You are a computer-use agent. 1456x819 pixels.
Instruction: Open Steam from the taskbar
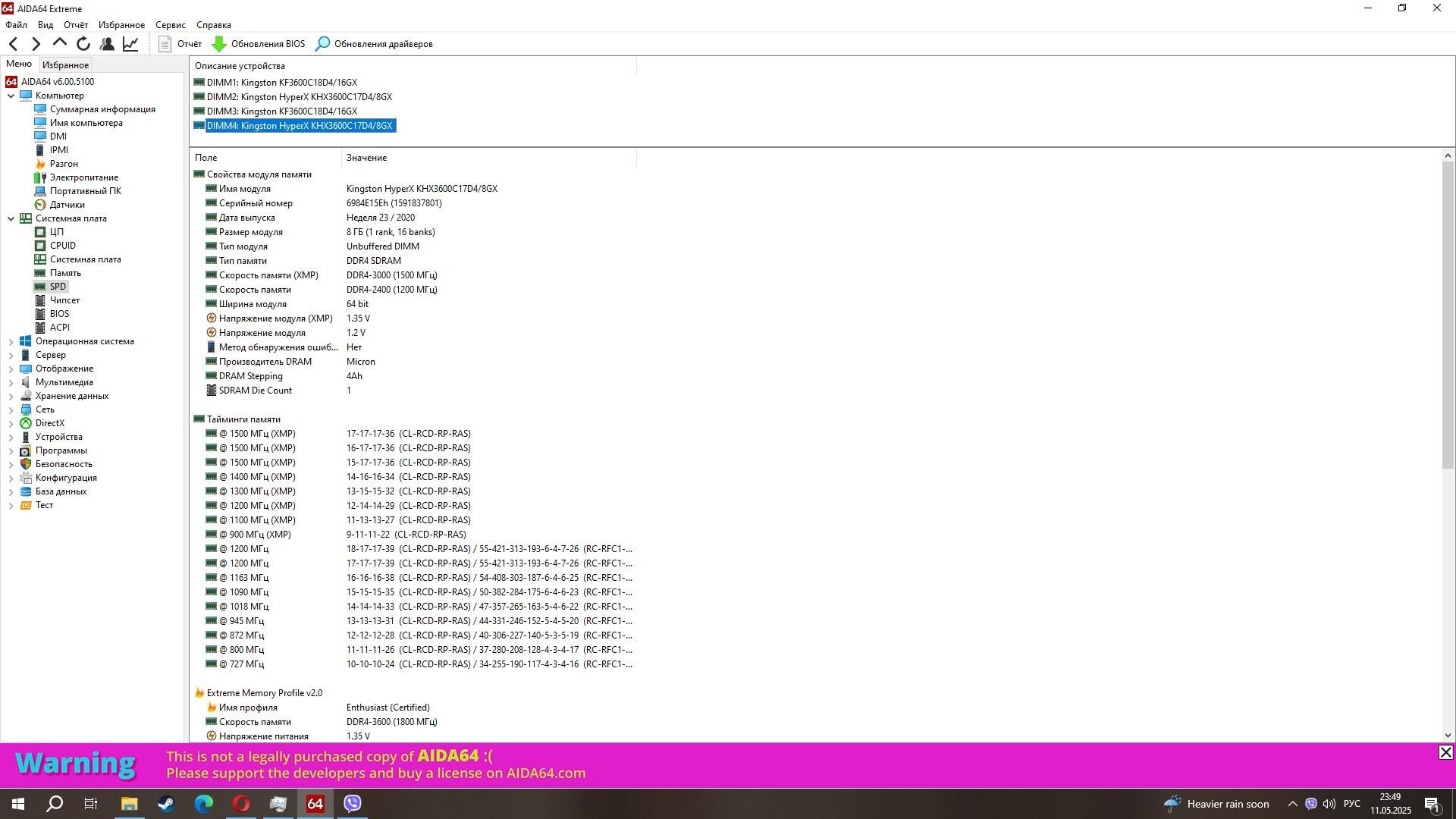coord(166,804)
